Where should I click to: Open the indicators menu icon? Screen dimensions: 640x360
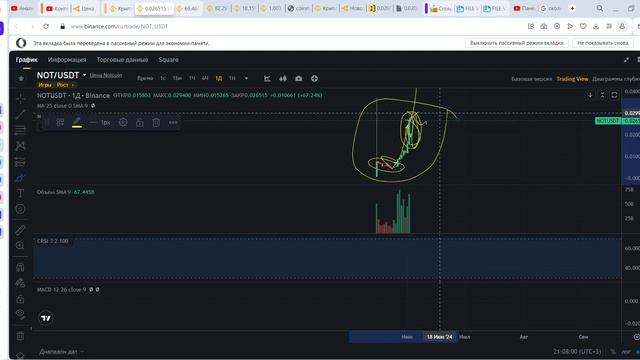click(267, 78)
